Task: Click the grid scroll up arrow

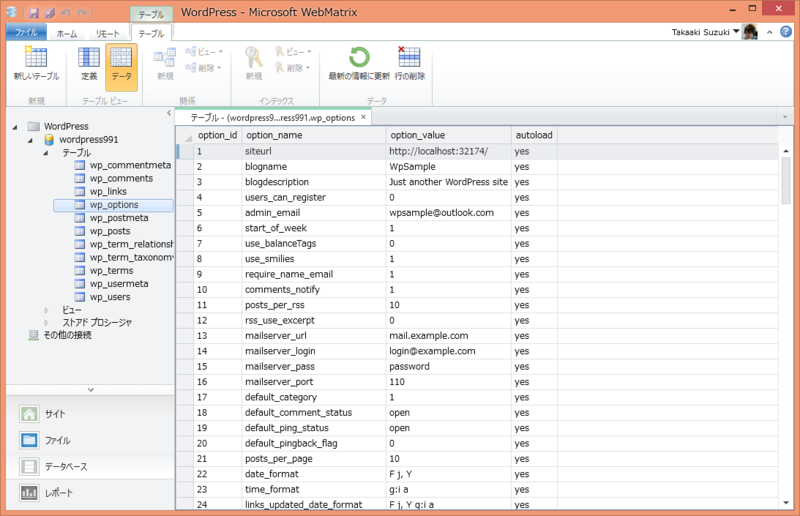Action: coord(786,151)
